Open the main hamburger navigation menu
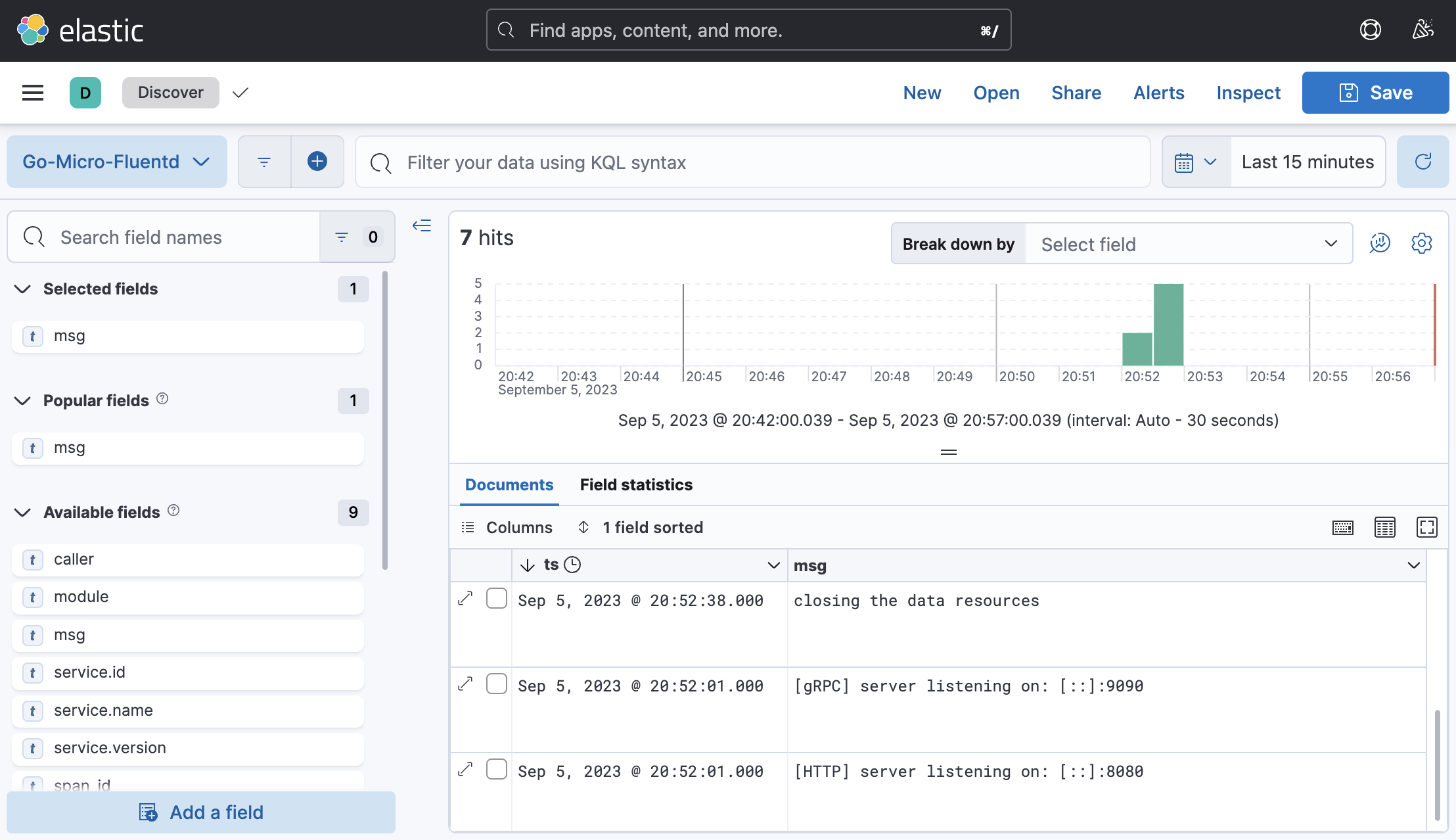 [33, 93]
